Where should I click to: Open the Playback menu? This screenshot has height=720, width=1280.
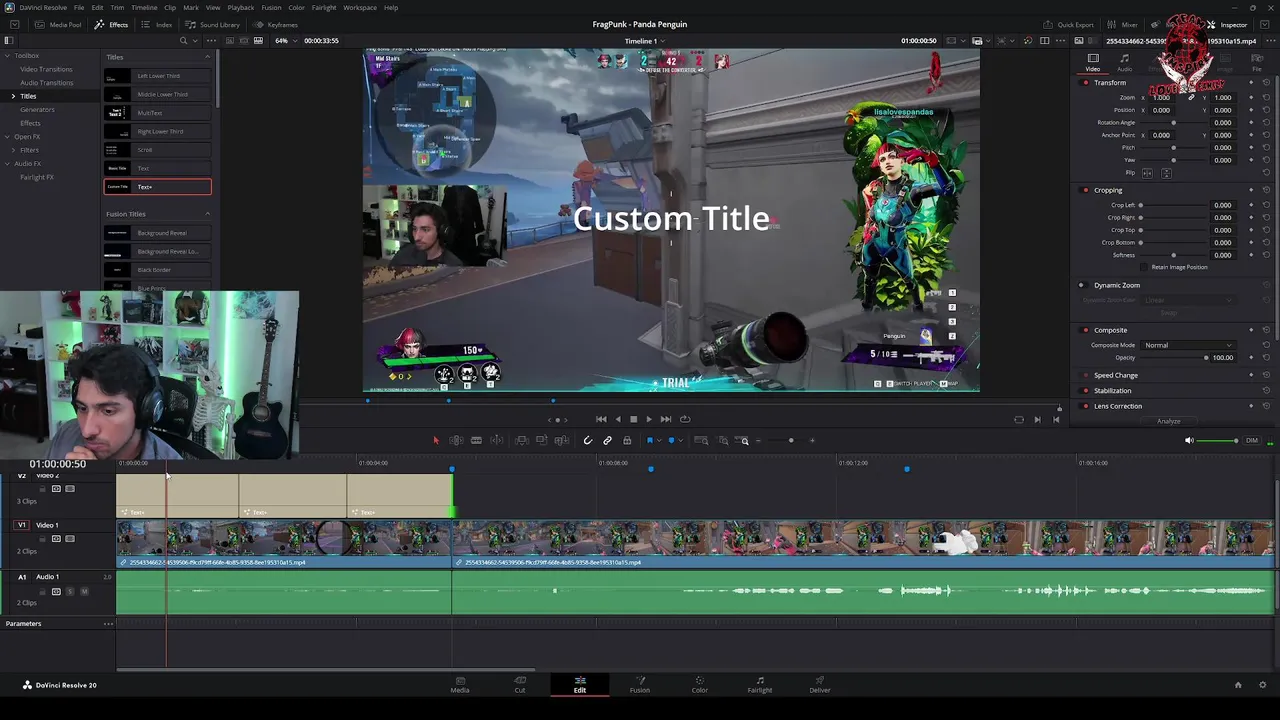(x=240, y=8)
